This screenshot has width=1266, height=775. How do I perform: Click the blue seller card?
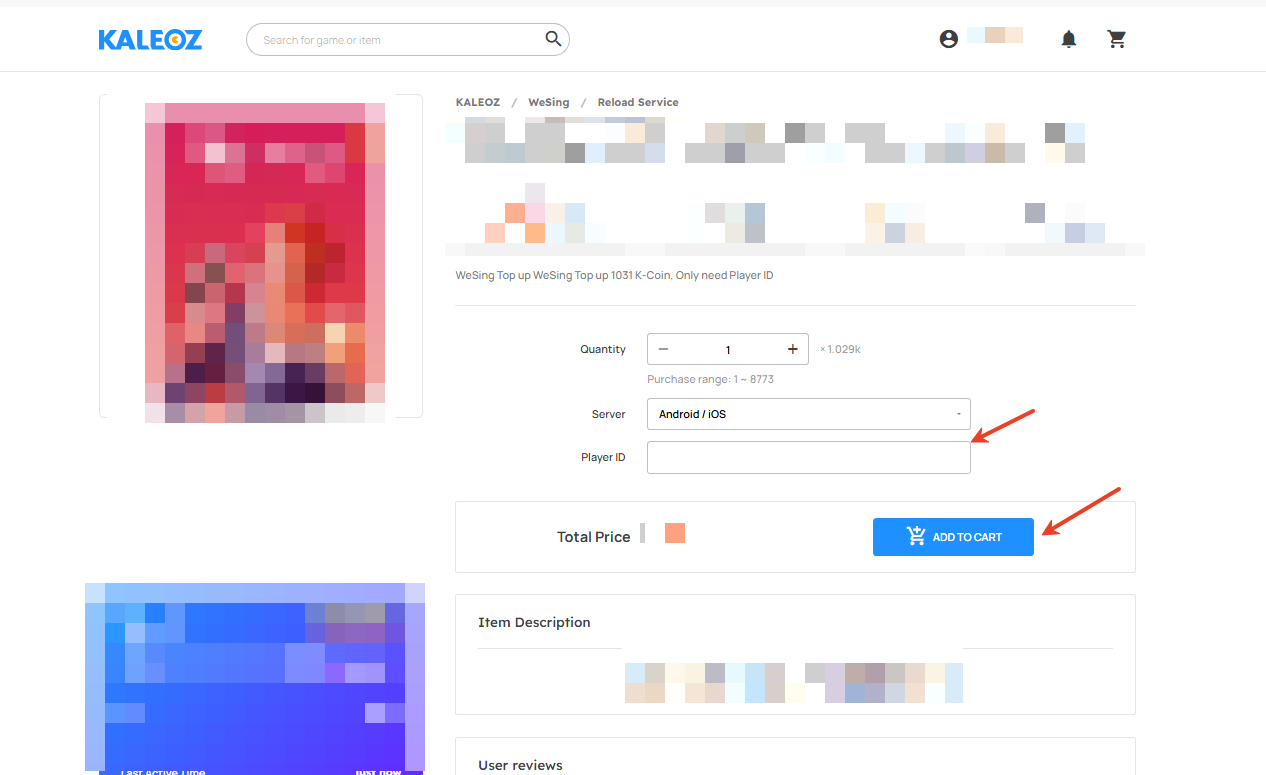coord(255,678)
